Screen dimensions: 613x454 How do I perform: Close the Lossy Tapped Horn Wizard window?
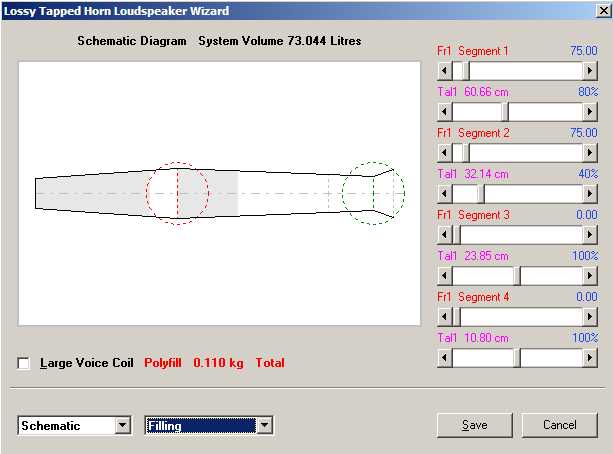(x=603, y=11)
